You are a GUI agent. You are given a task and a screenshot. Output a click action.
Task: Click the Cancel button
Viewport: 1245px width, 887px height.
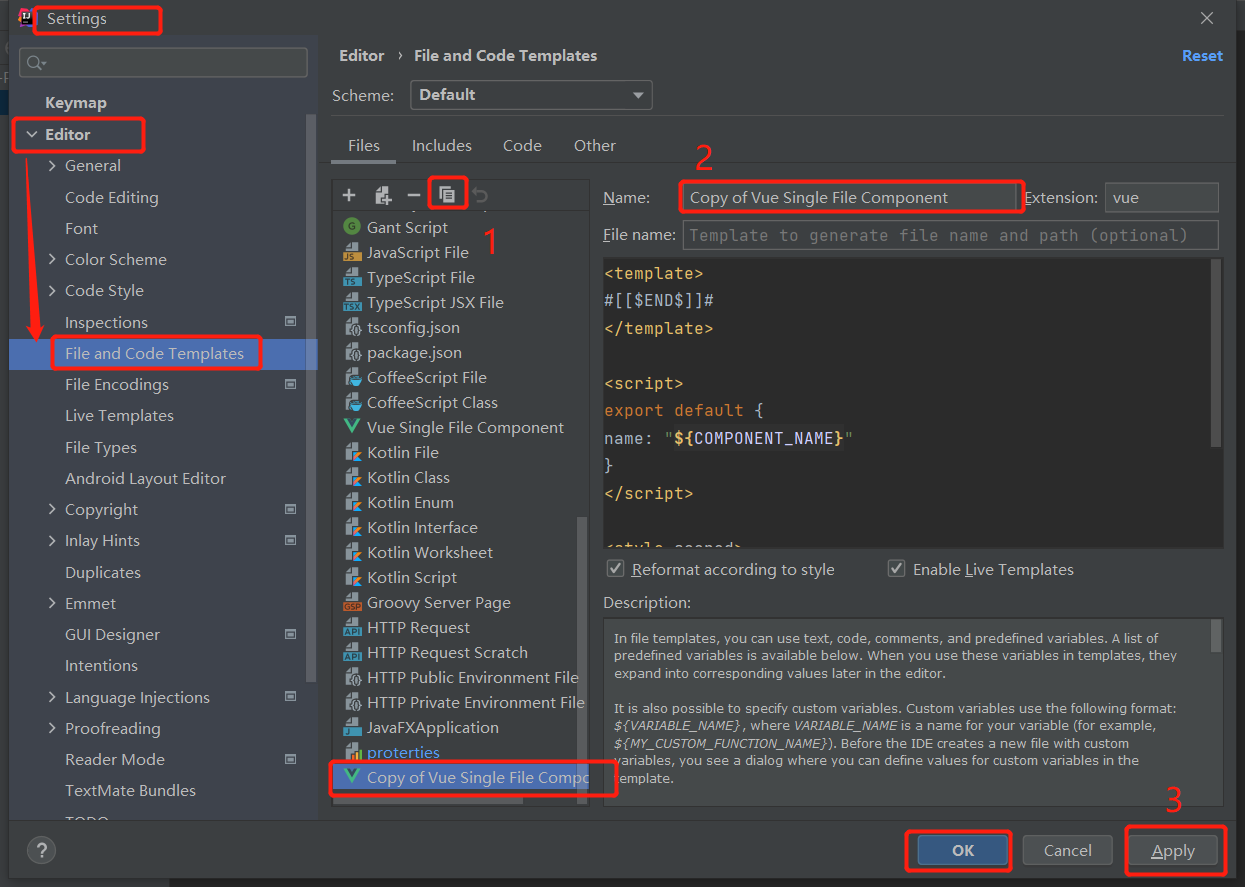(1068, 850)
